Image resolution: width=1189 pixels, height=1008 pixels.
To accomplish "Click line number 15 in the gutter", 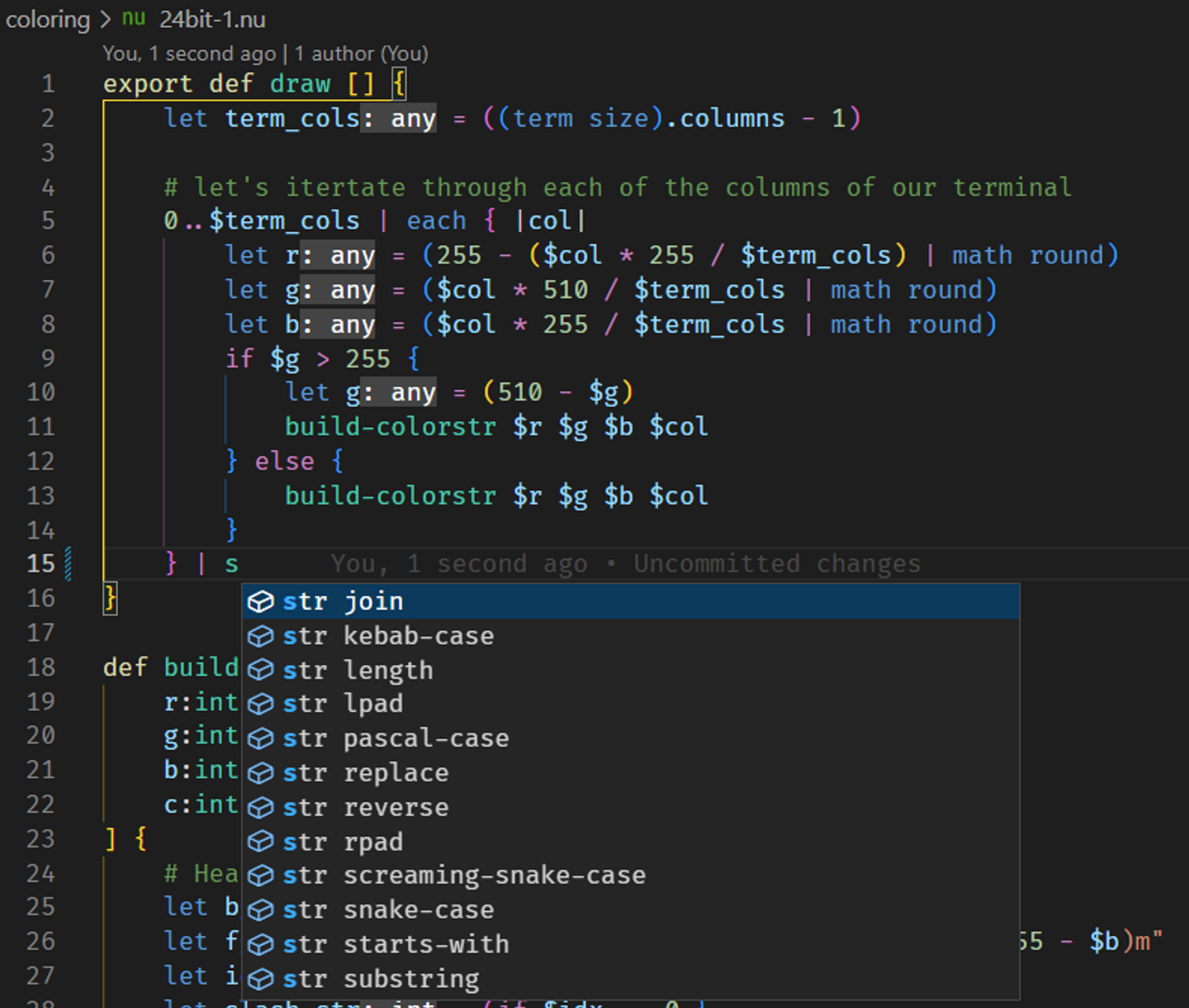I will 40,563.
